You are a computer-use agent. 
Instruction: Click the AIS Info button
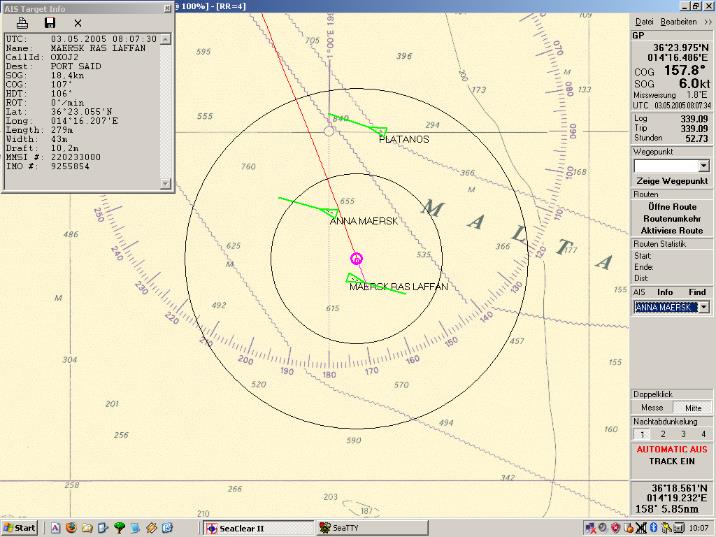tap(664, 292)
